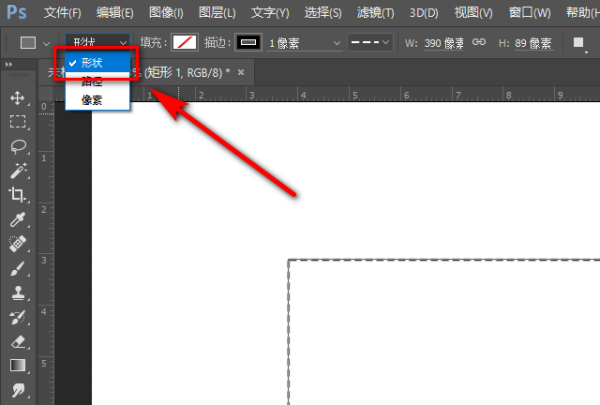Click the height field 89 像素

click(533, 43)
